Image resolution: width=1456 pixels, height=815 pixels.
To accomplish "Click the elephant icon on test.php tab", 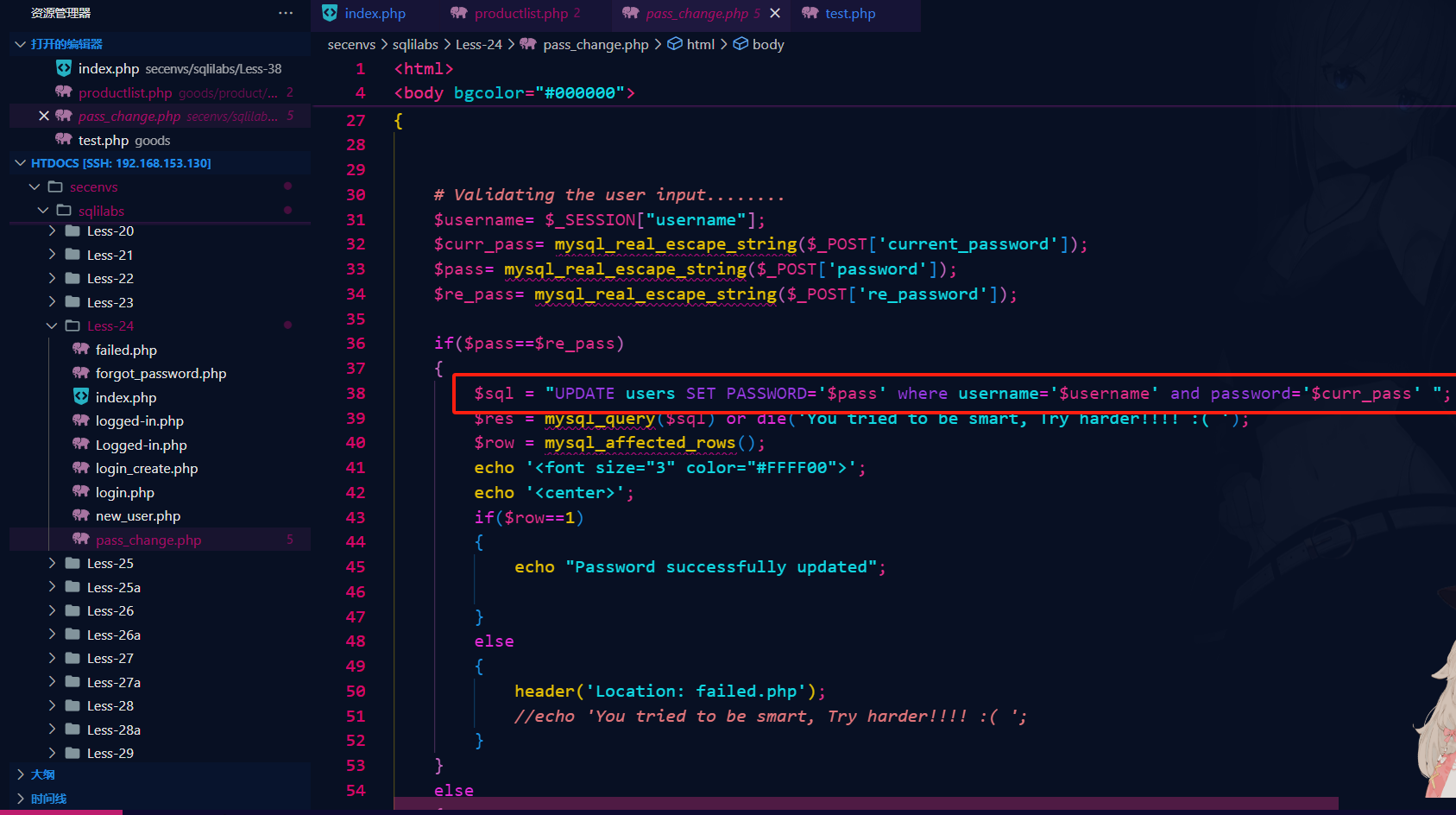I will tap(810, 13).
